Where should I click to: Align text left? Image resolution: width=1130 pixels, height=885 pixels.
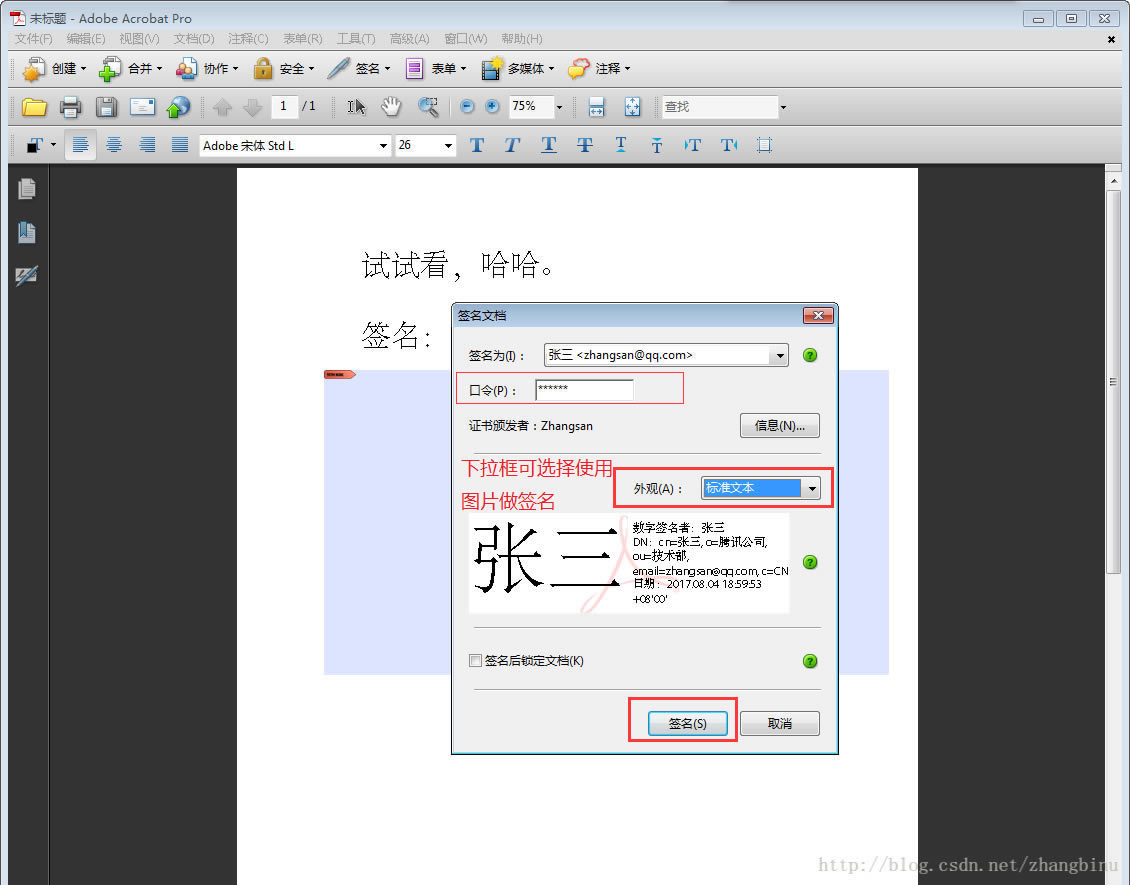80,146
